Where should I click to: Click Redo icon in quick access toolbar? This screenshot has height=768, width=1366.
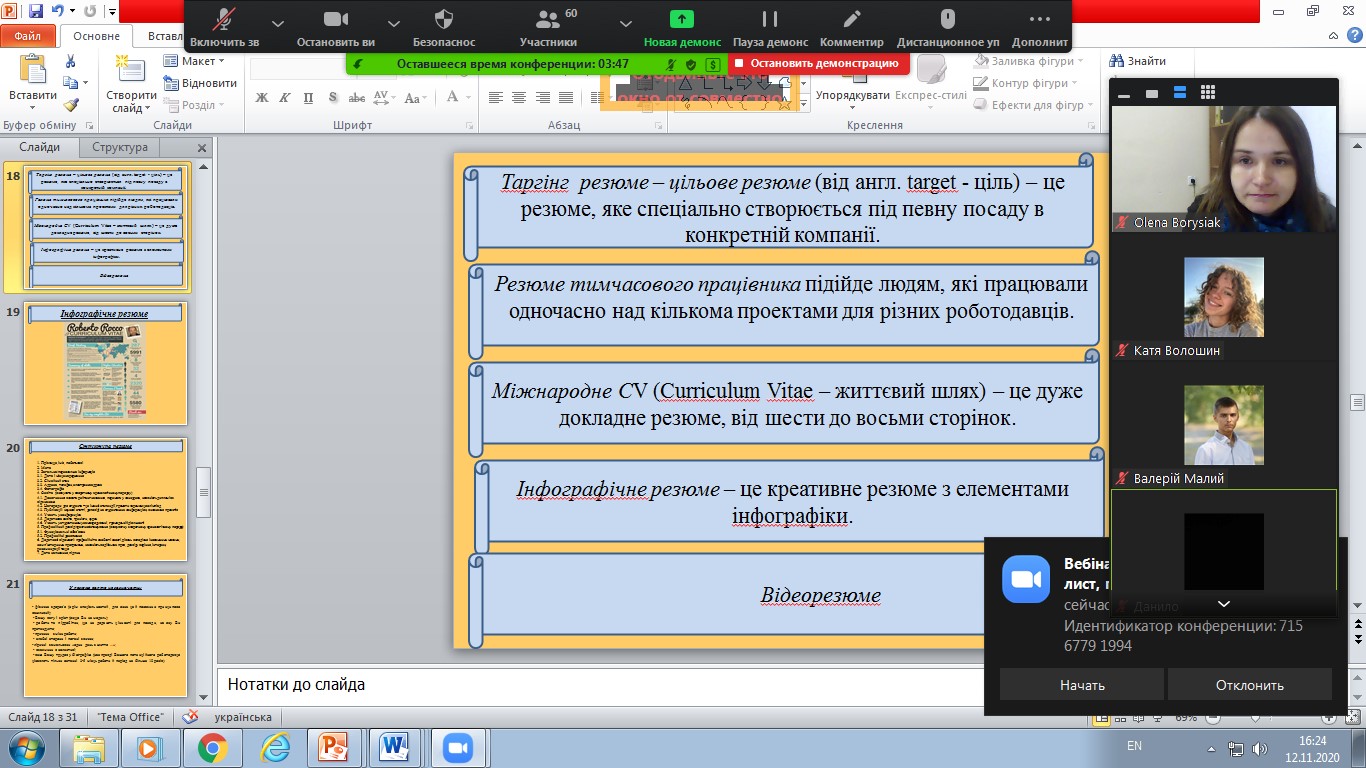tap(91, 13)
